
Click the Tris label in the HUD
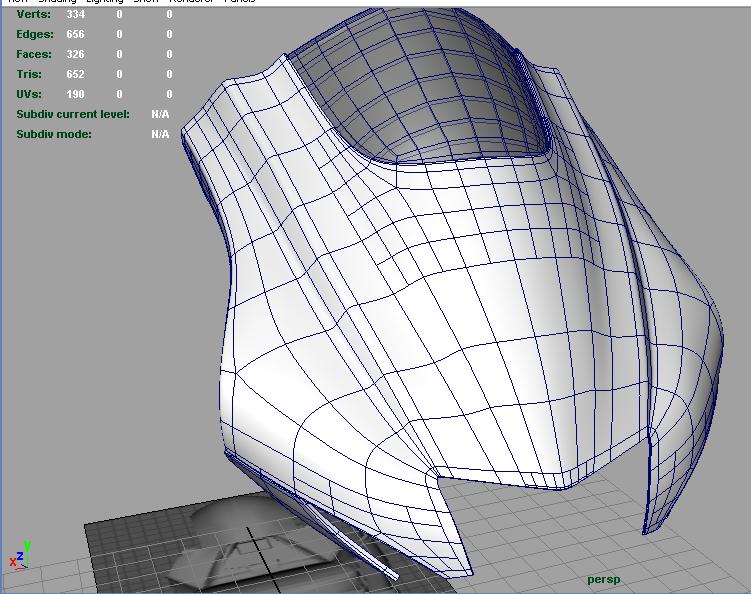pyautogui.click(x=29, y=74)
